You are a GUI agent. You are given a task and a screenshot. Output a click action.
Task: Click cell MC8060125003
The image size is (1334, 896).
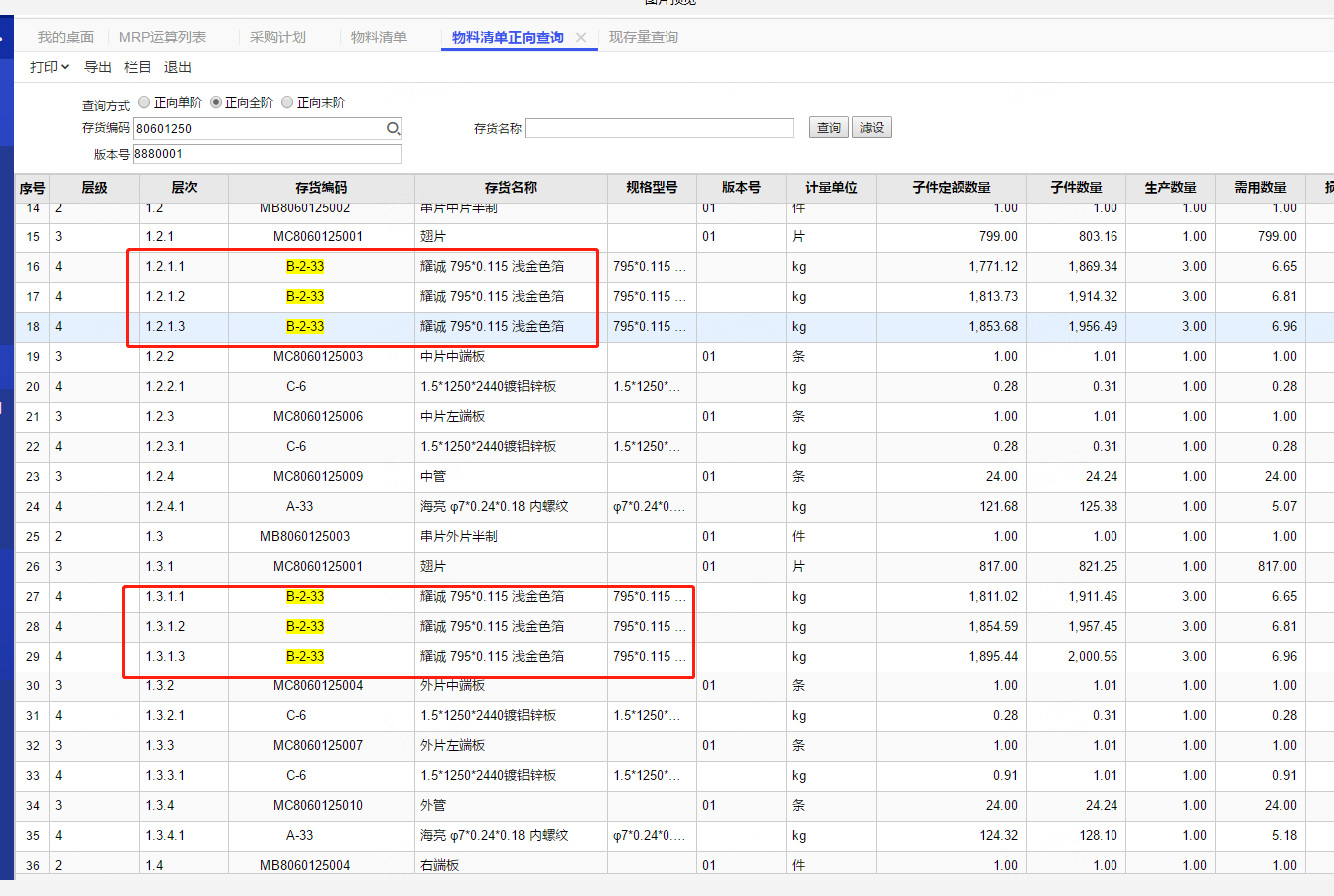(x=318, y=357)
